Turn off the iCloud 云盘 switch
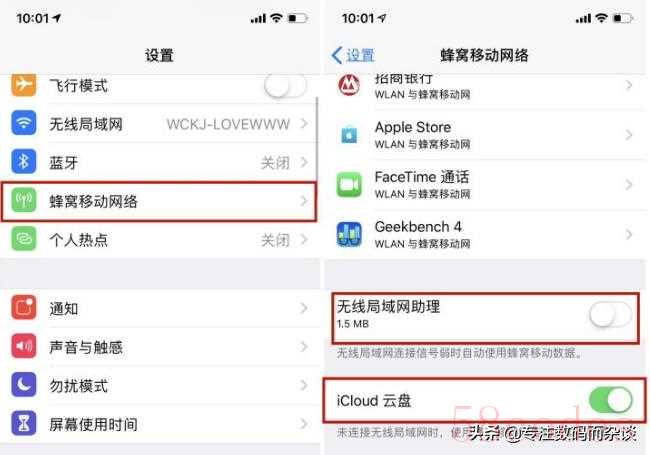 click(610, 400)
